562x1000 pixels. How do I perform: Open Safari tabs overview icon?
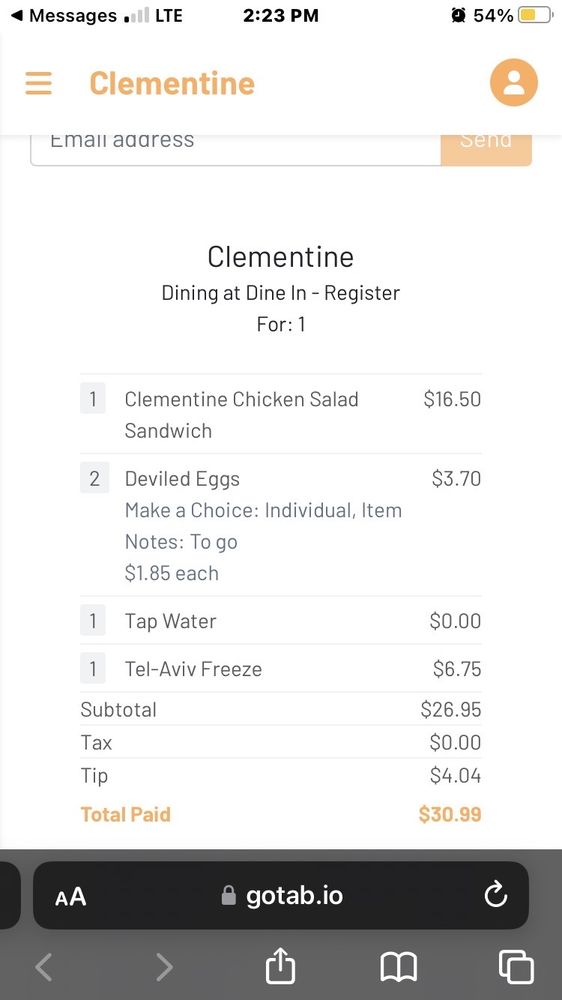tap(515, 967)
